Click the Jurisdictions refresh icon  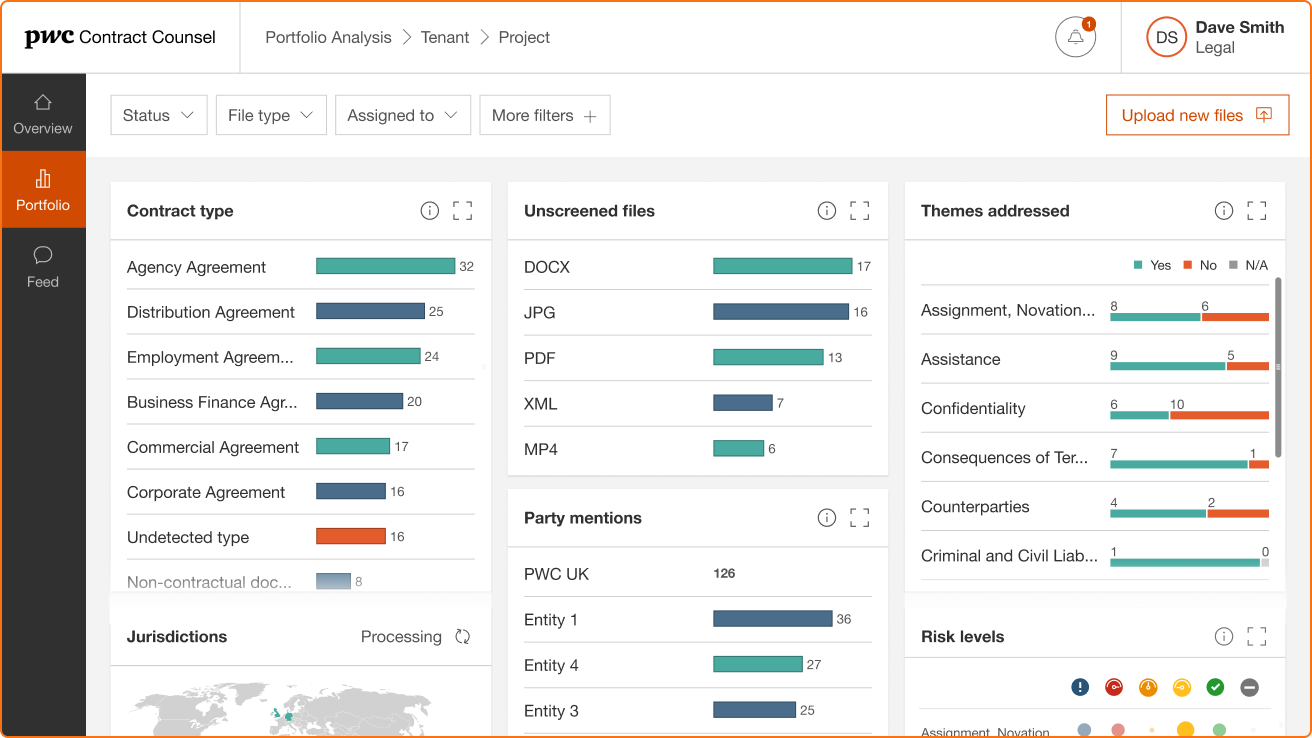tap(462, 637)
